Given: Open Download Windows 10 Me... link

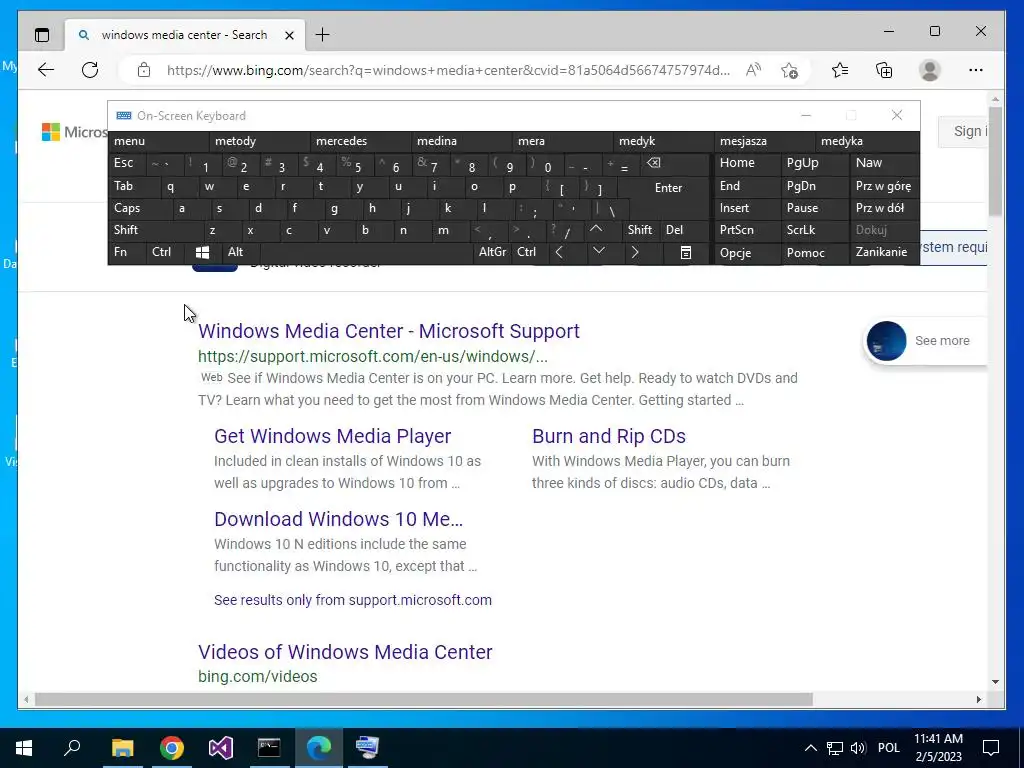Looking at the screenshot, I should coord(338,519).
